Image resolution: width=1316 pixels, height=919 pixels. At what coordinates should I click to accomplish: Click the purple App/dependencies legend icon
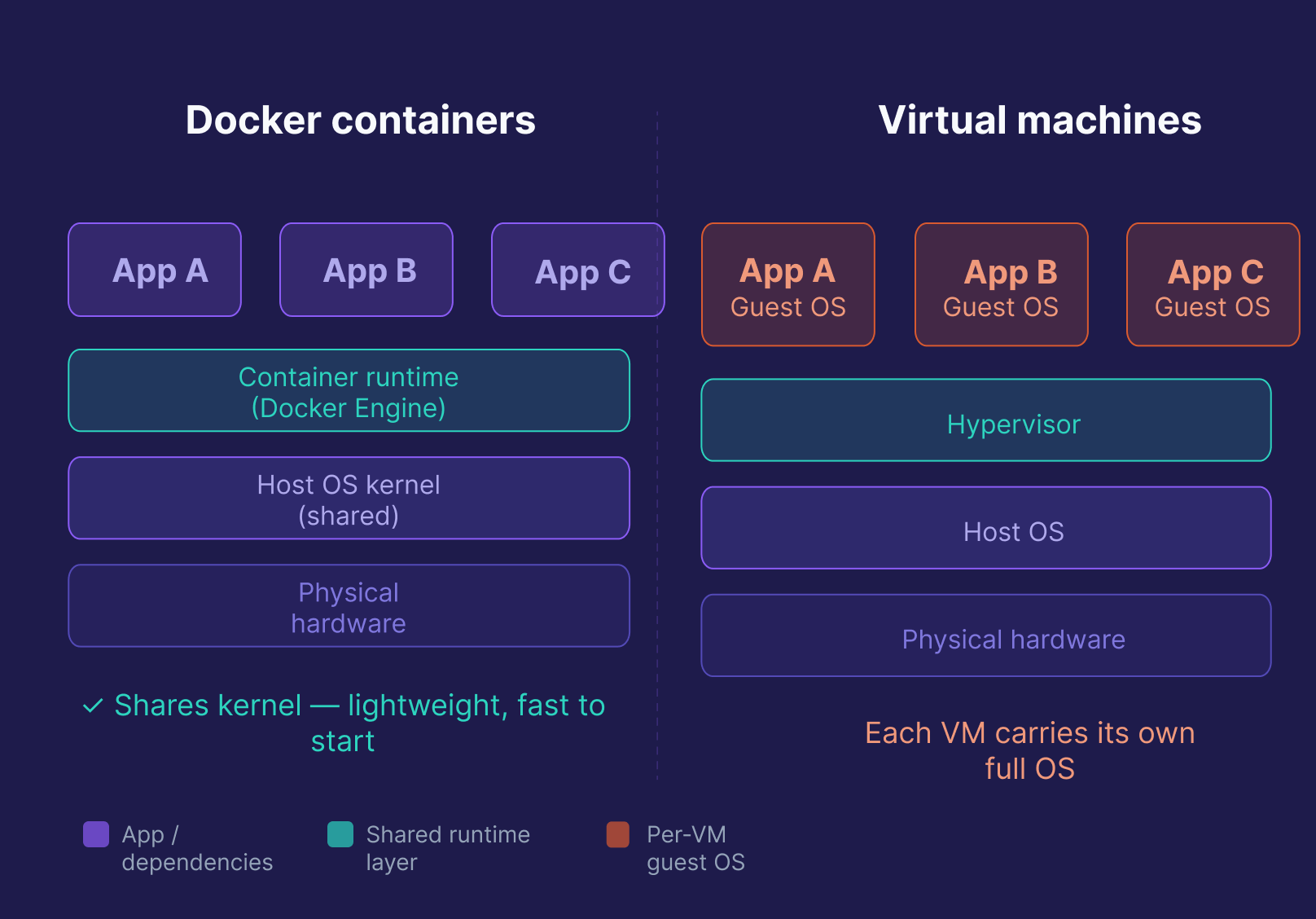coord(98,834)
